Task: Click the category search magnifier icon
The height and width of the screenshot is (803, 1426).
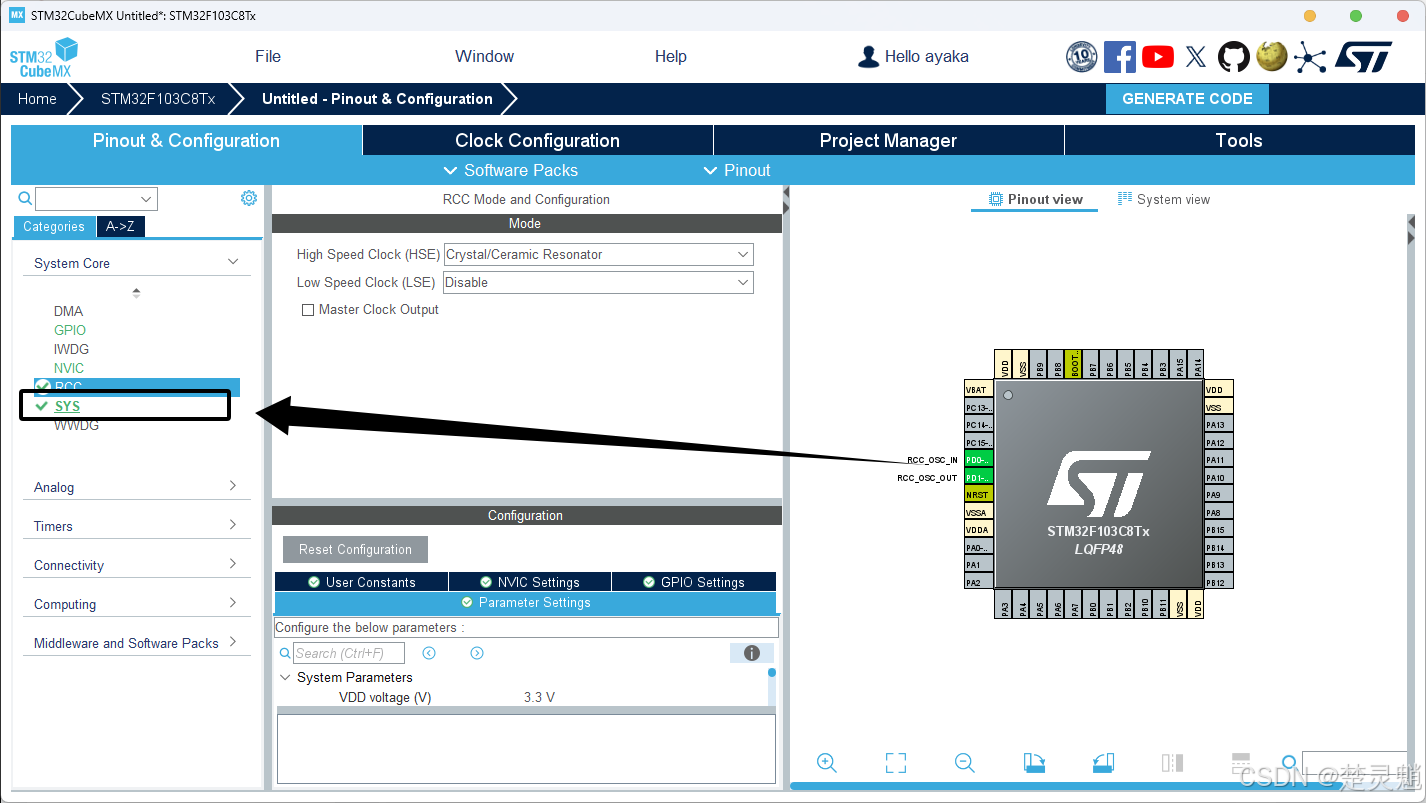Action: [26, 198]
